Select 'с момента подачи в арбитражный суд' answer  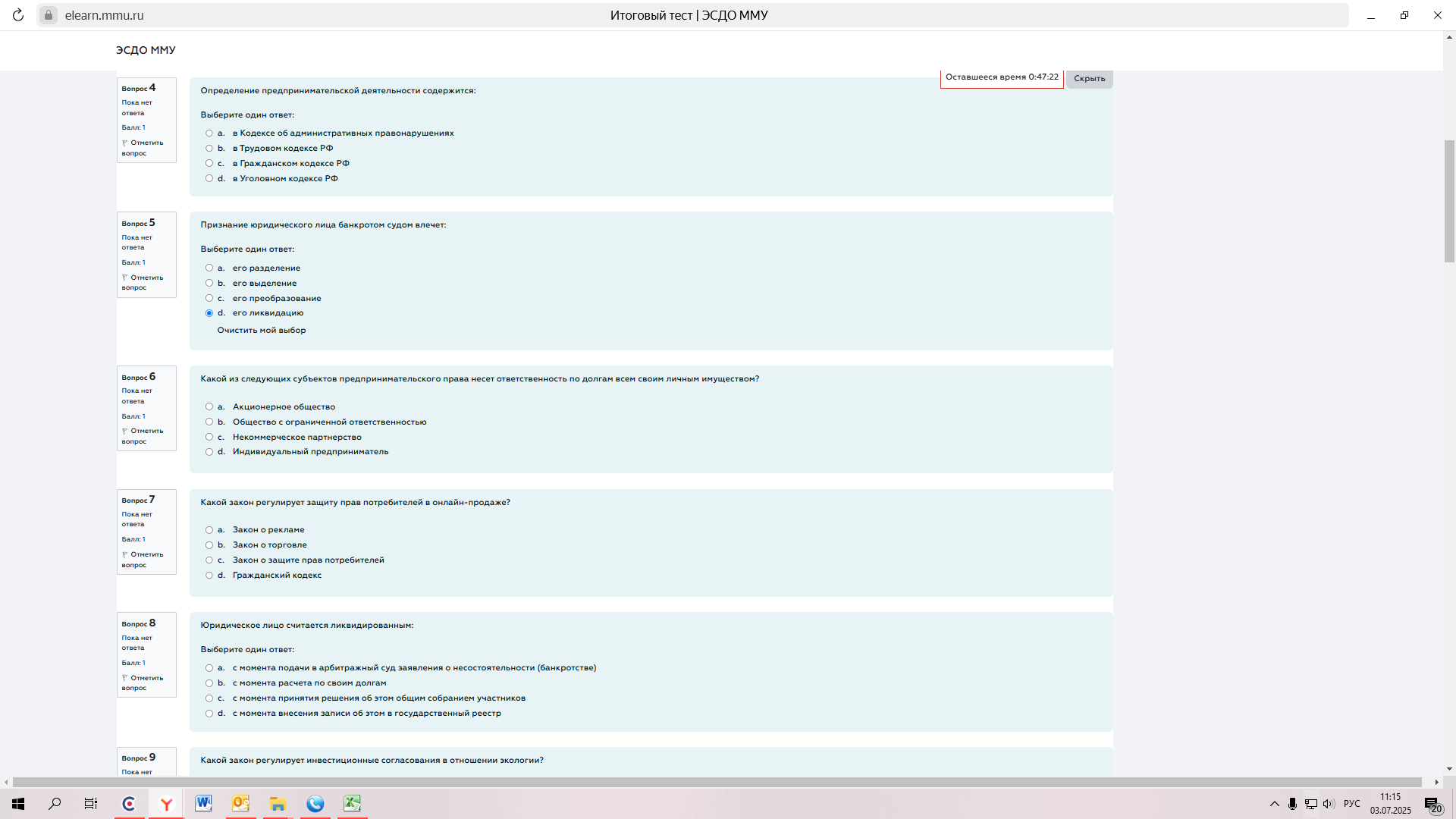tap(209, 668)
